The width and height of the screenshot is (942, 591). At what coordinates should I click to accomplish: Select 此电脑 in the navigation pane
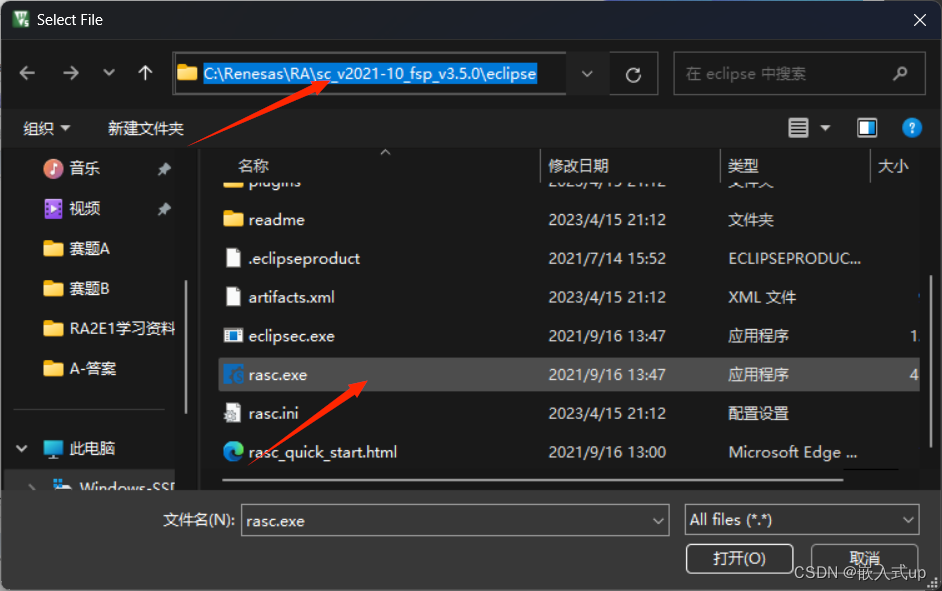click(91, 448)
